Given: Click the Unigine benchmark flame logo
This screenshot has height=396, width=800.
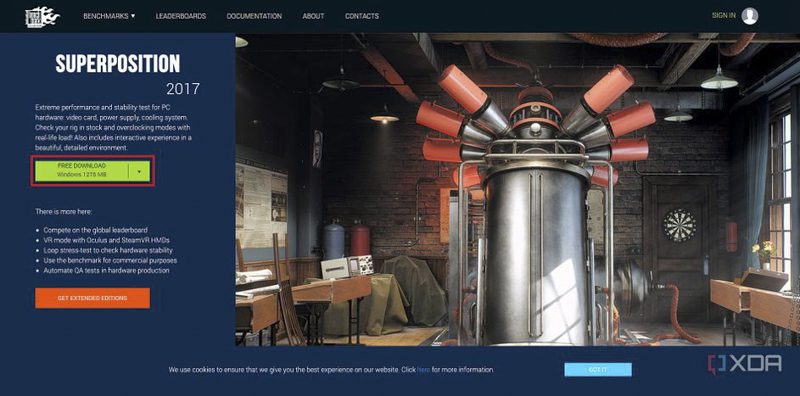Looking at the screenshot, I should tap(42, 17).
